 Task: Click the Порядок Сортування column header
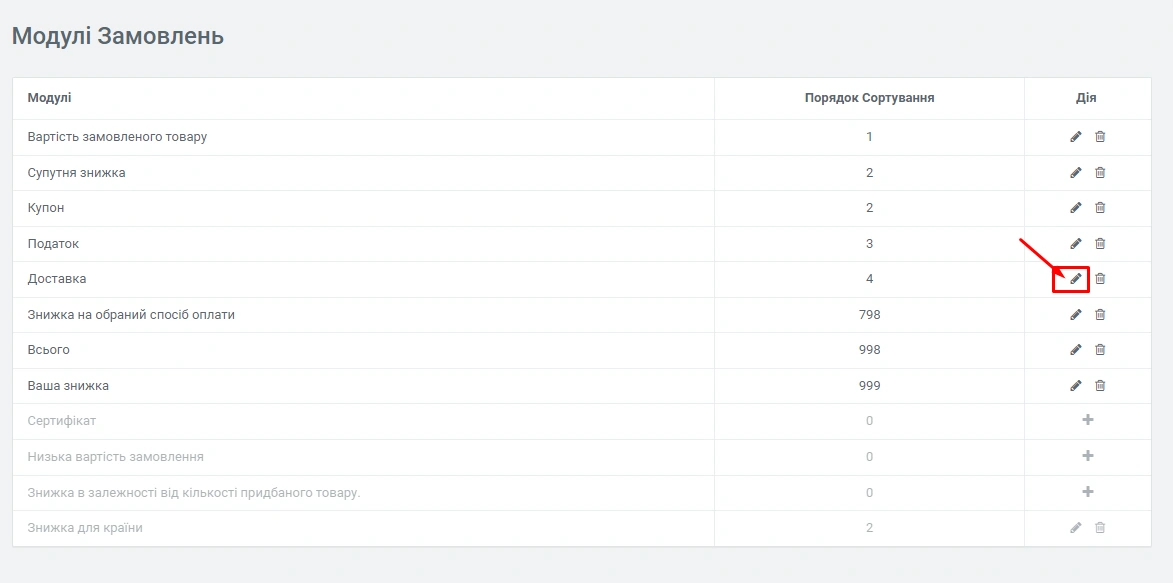click(869, 98)
